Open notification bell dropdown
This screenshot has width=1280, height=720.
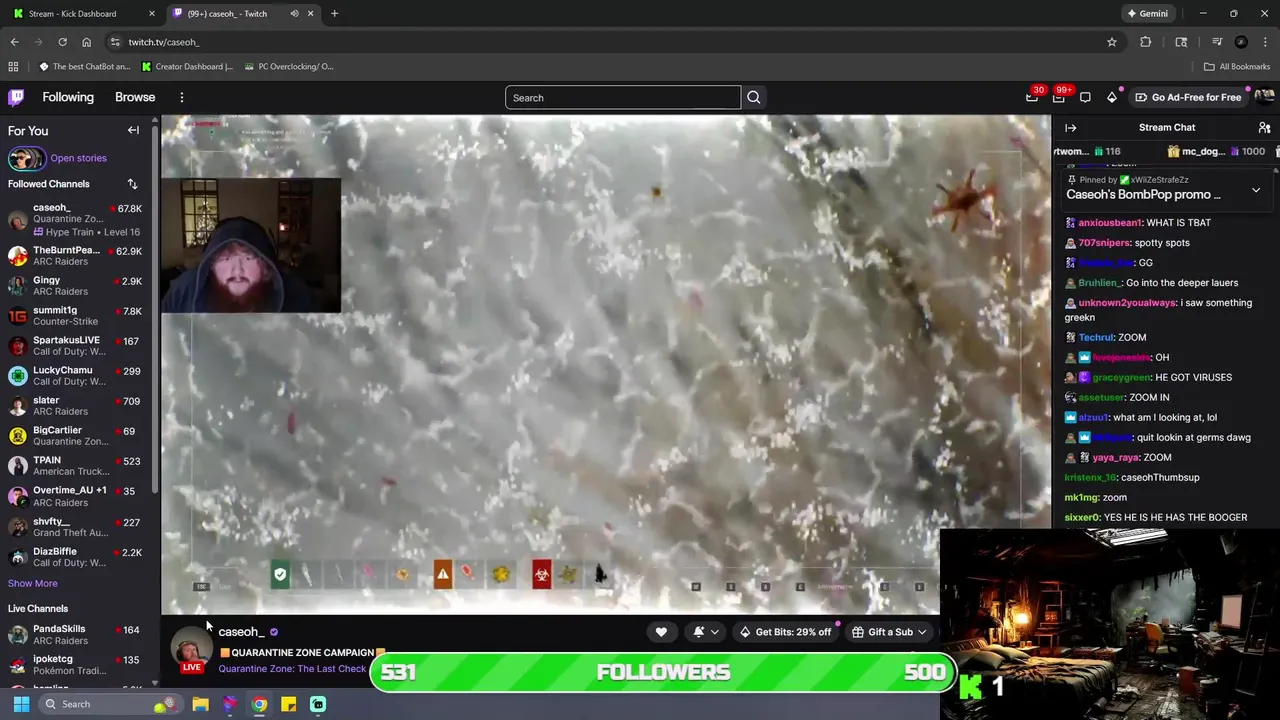705,632
